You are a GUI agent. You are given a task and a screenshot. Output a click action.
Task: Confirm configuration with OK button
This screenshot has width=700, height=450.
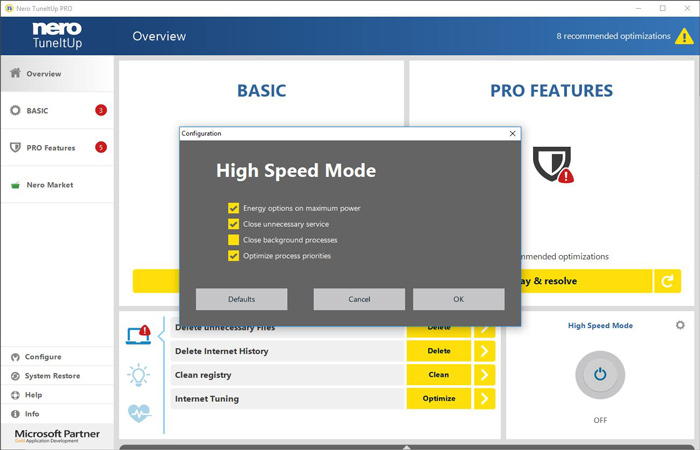tap(458, 299)
